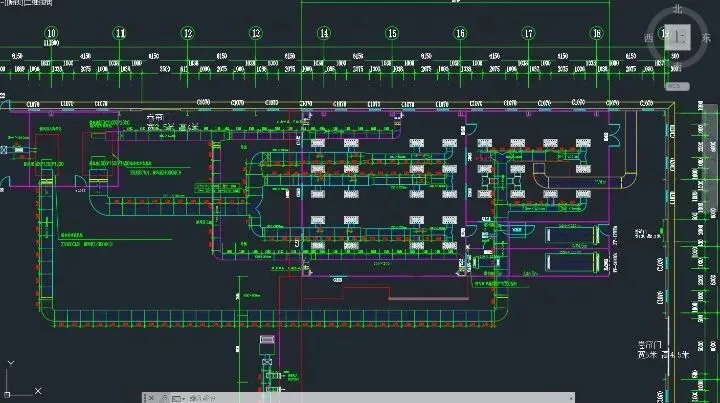This screenshot has width=720, height=403.
Task: Open command line customize wrench
Action: [164, 398]
